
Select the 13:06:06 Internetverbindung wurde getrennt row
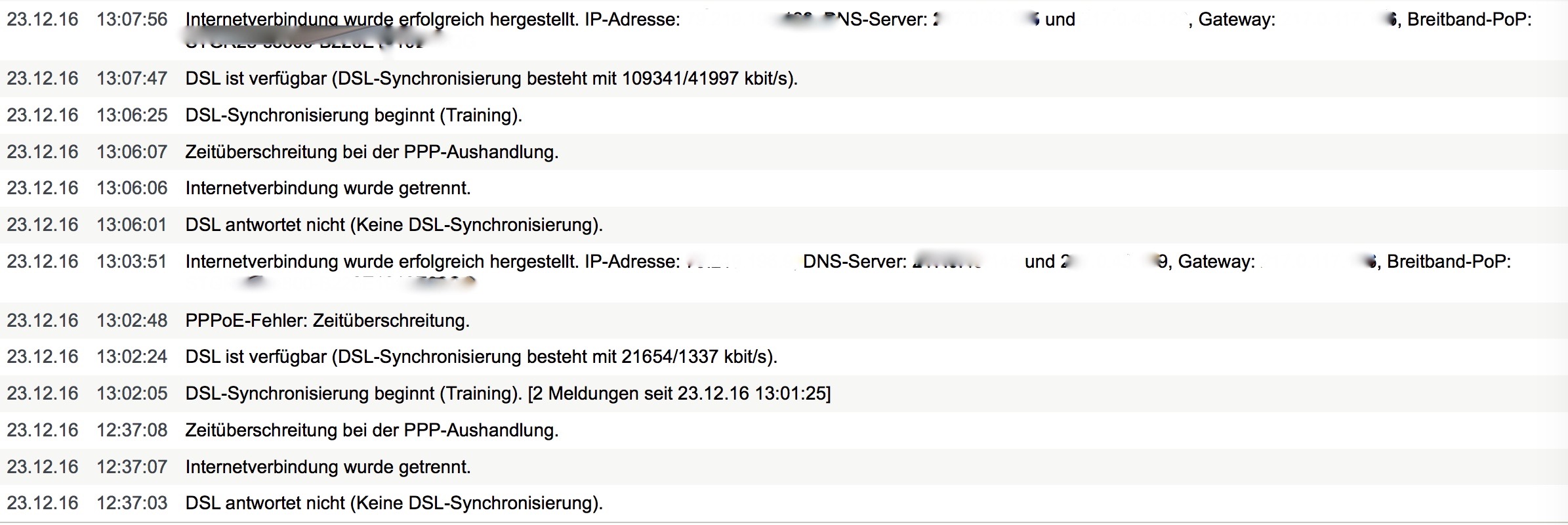(x=784, y=188)
